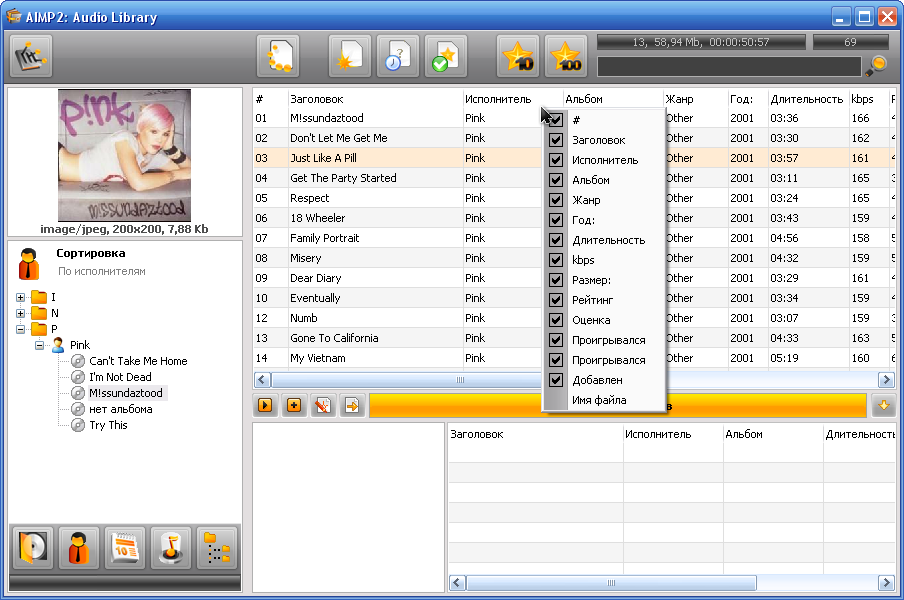The width and height of the screenshot is (904, 600).
Task: Select the track Get The Party Started
Action: tap(343, 178)
